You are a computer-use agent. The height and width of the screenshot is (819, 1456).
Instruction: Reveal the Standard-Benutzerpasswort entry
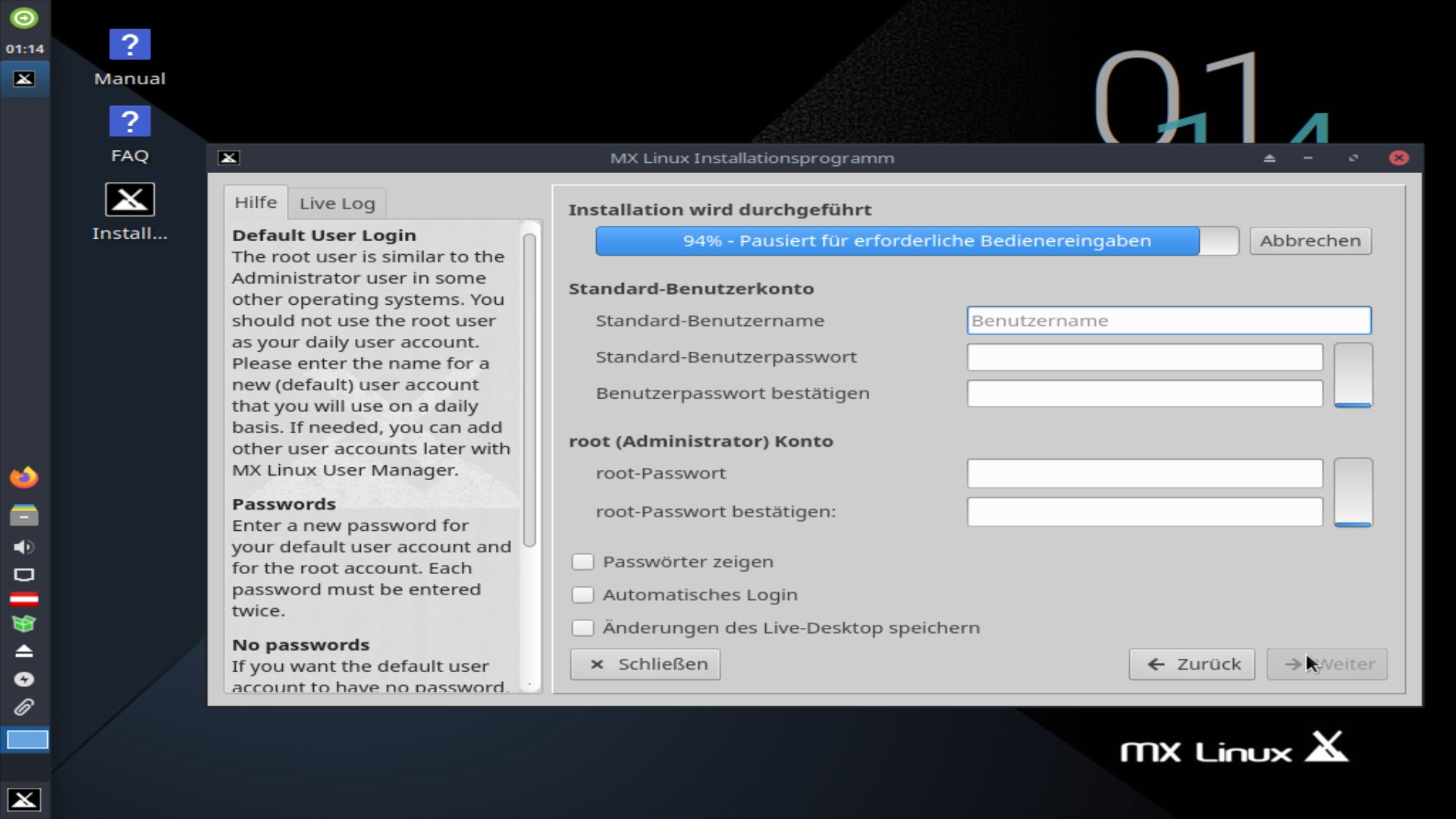pyautogui.click(x=1353, y=375)
